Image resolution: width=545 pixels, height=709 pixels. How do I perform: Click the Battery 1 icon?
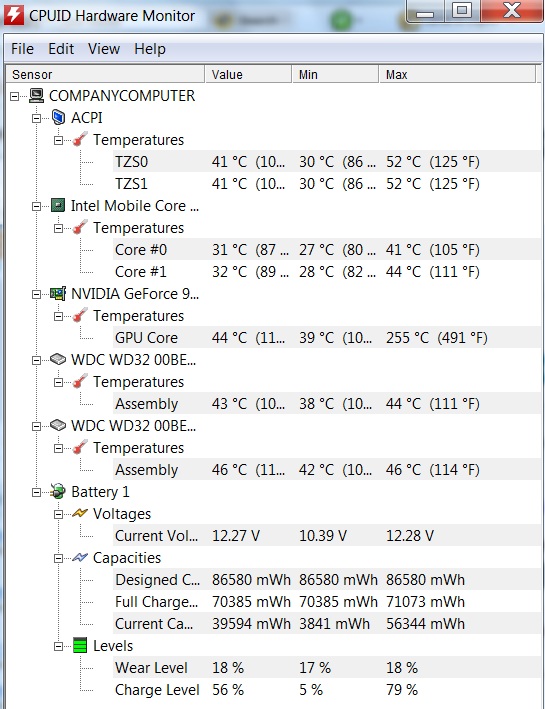[58, 492]
